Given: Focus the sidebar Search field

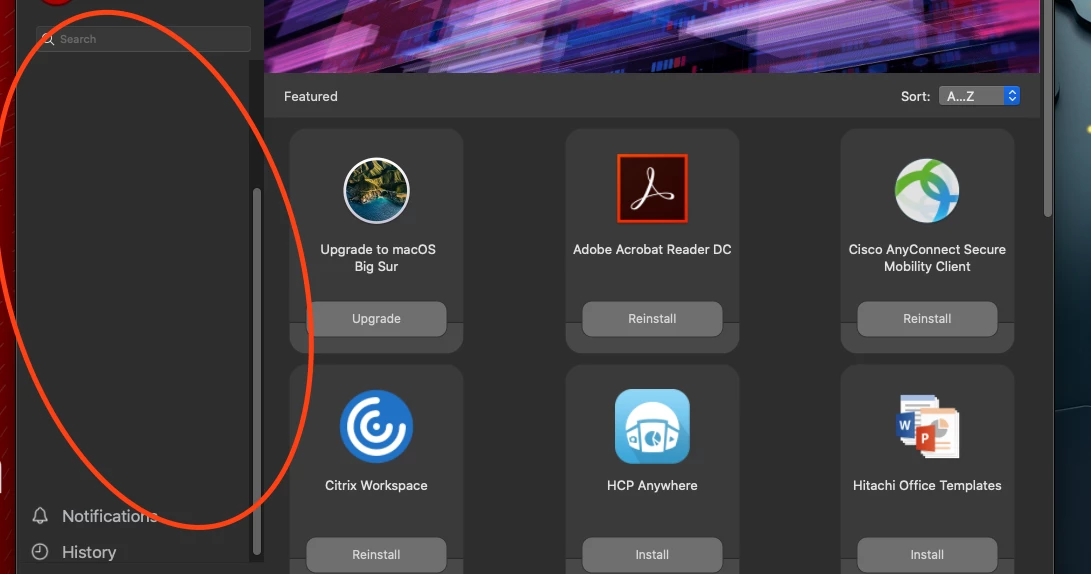Looking at the screenshot, I should pos(143,39).
